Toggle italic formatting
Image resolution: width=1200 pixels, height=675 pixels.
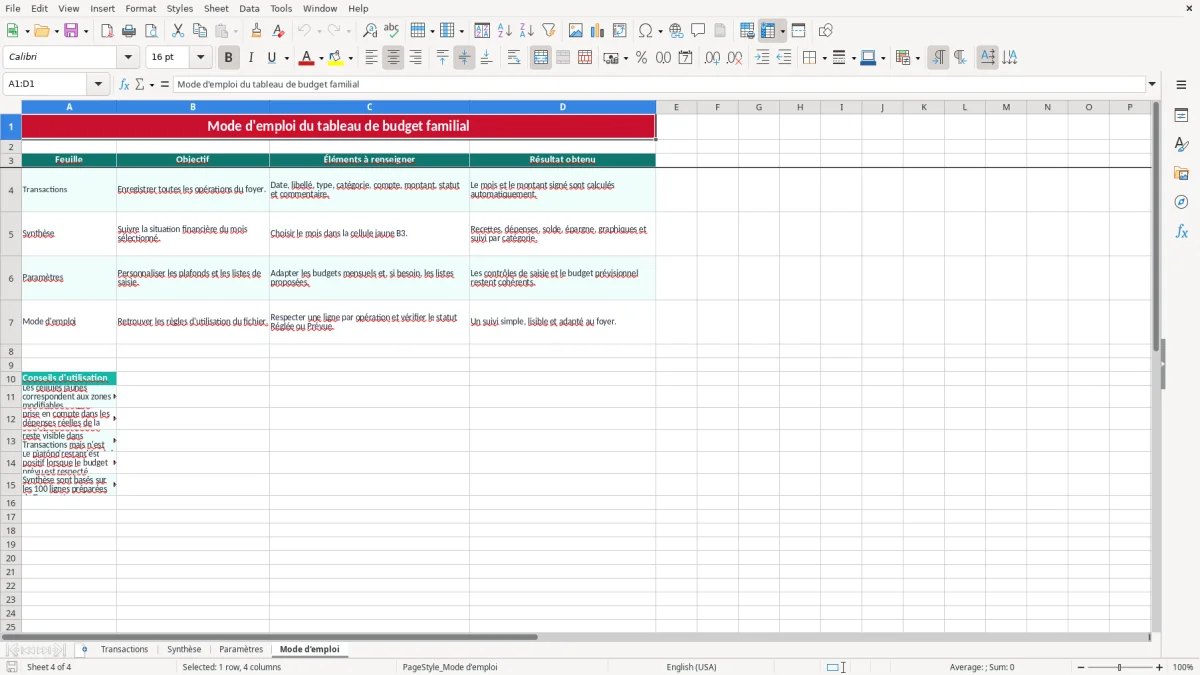tap(251, 58)
